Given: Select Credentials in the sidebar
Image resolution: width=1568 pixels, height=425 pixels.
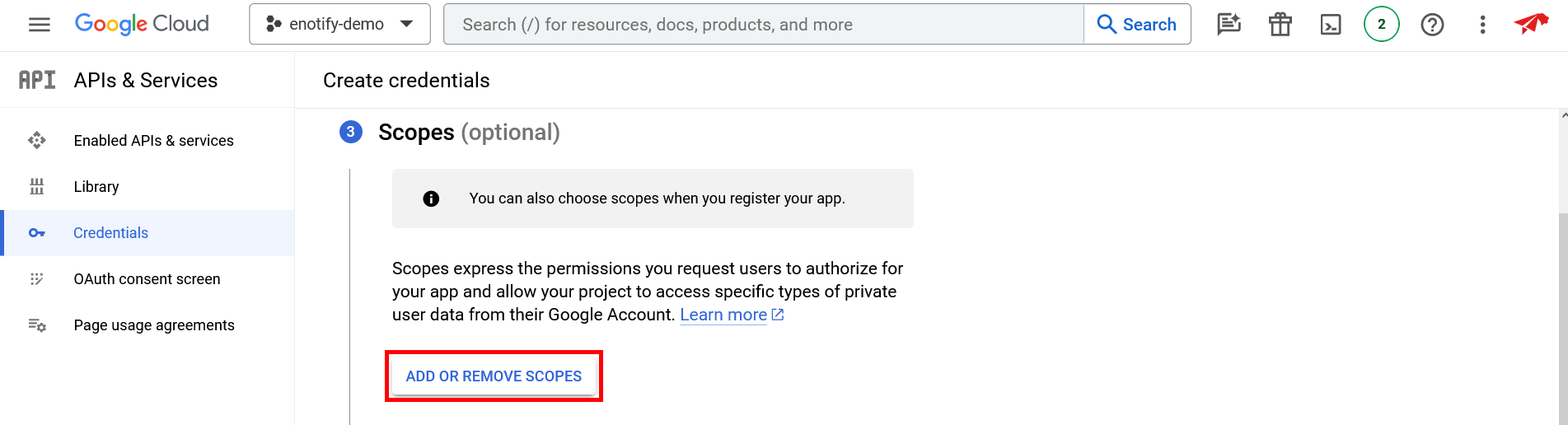Looking at the screenshot, I should click(x=110, y=233).
